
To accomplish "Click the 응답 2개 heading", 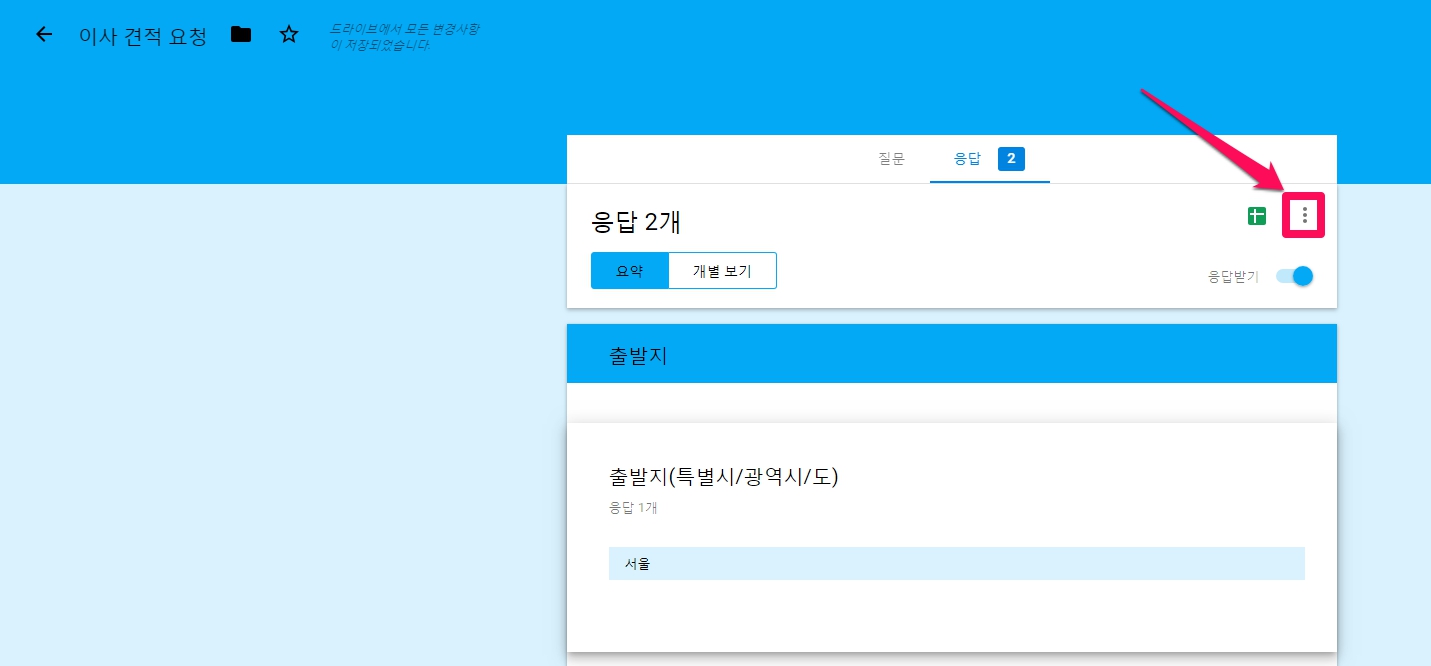I will [636, 221].
